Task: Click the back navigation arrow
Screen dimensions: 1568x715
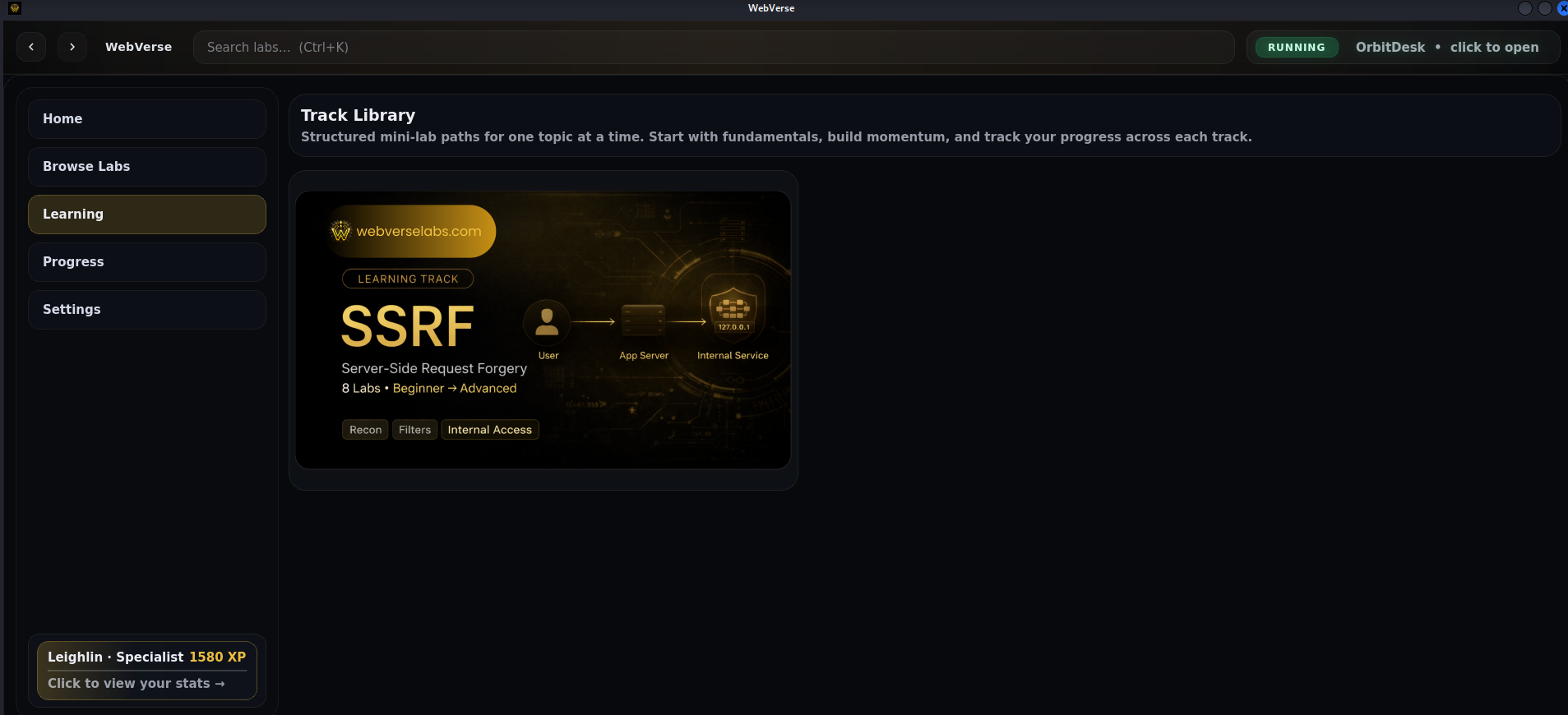Action: tap(31, 47)
